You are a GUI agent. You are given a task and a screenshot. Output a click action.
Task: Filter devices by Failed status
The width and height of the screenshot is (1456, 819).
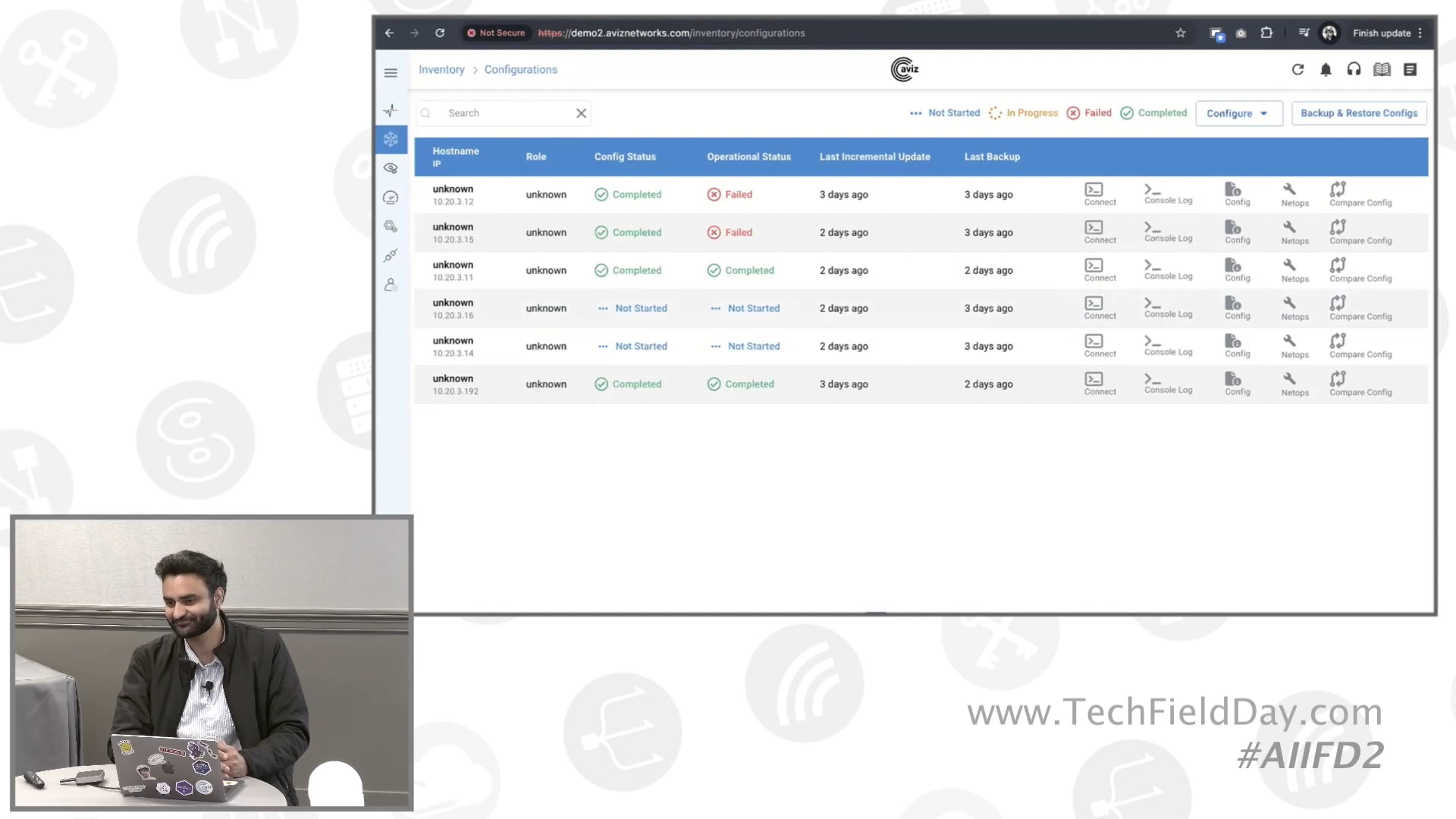coord(1089,113)
